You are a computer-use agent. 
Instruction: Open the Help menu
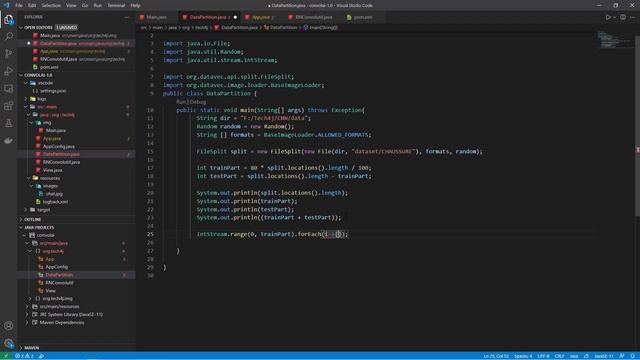click(x=136, y=5)
